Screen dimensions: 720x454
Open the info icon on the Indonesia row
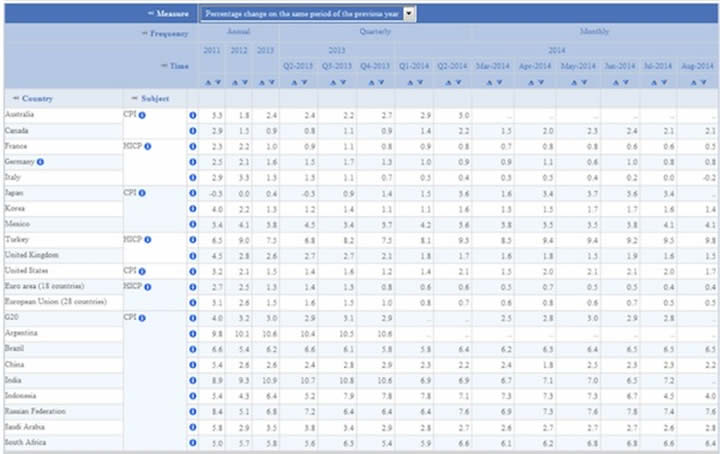193,396
